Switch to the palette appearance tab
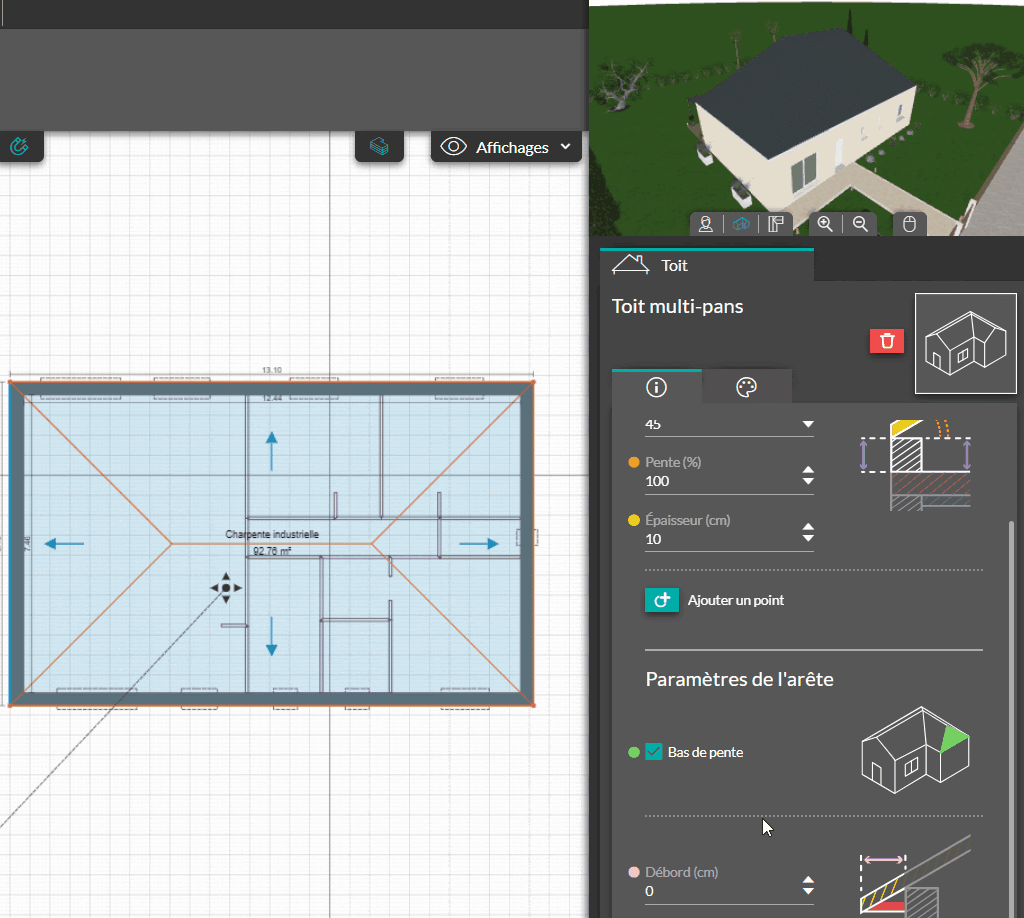This screenshot has height=918, width=1024. click(x=746, y=387)
